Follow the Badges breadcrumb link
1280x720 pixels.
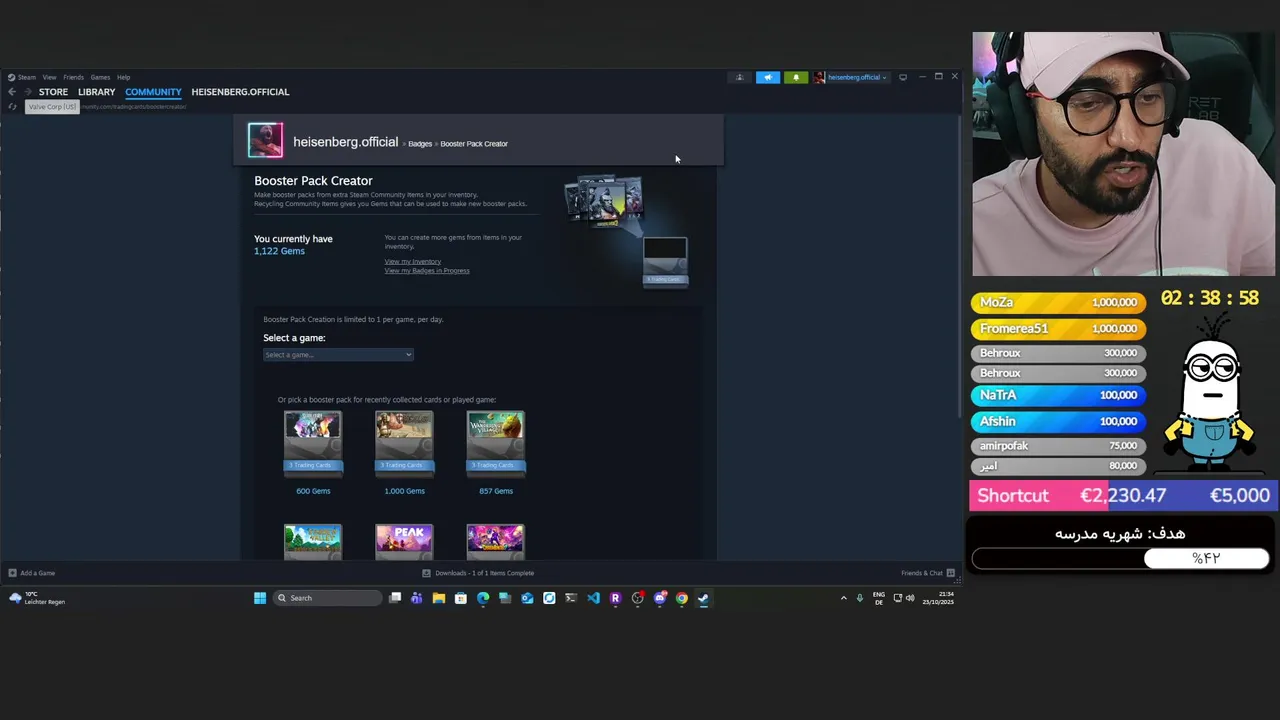[420, 144]
